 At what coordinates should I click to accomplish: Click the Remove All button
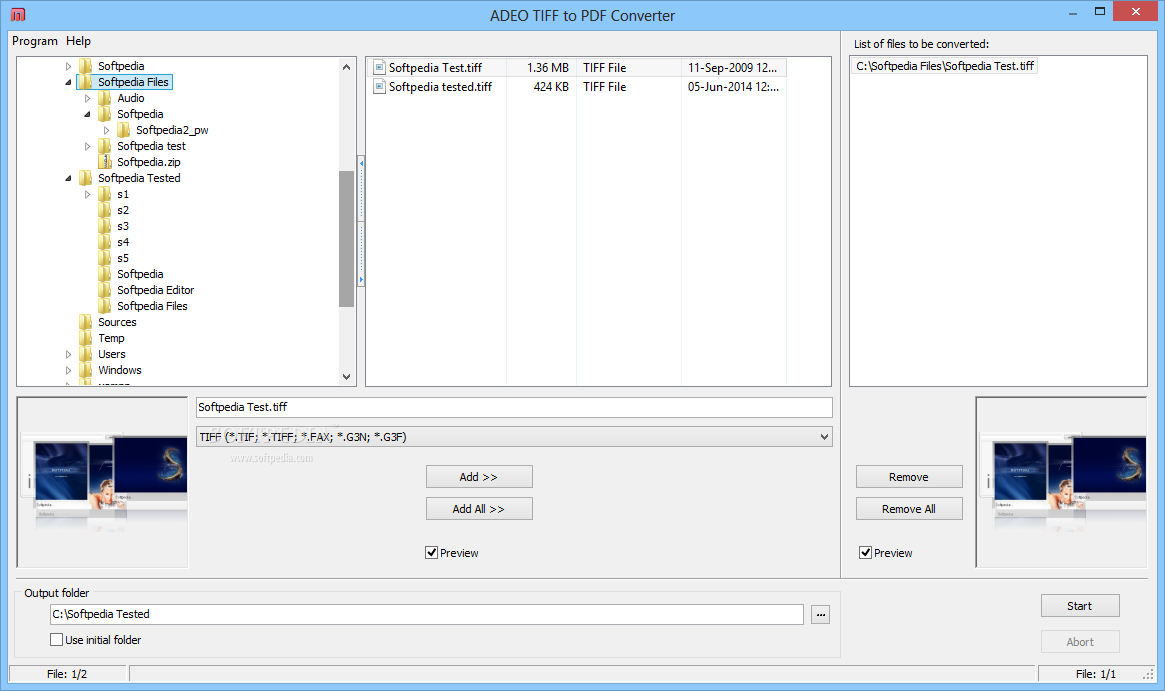(x=909, y=509)
